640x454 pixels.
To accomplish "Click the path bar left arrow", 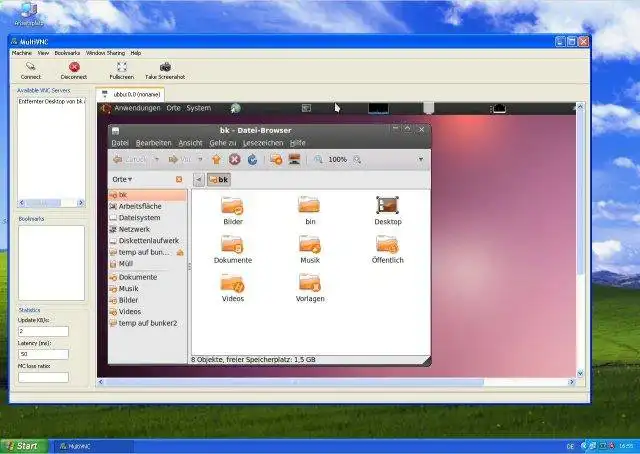I will click(199, 179).
